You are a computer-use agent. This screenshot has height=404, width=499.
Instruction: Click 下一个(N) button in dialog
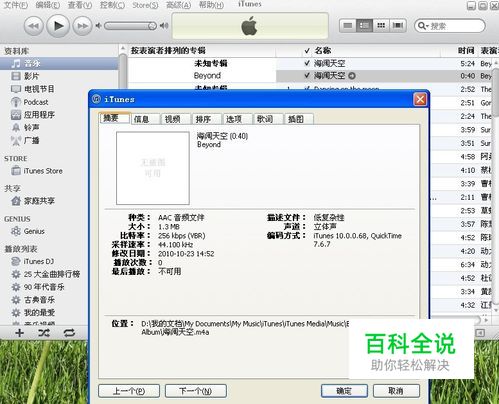196,391
